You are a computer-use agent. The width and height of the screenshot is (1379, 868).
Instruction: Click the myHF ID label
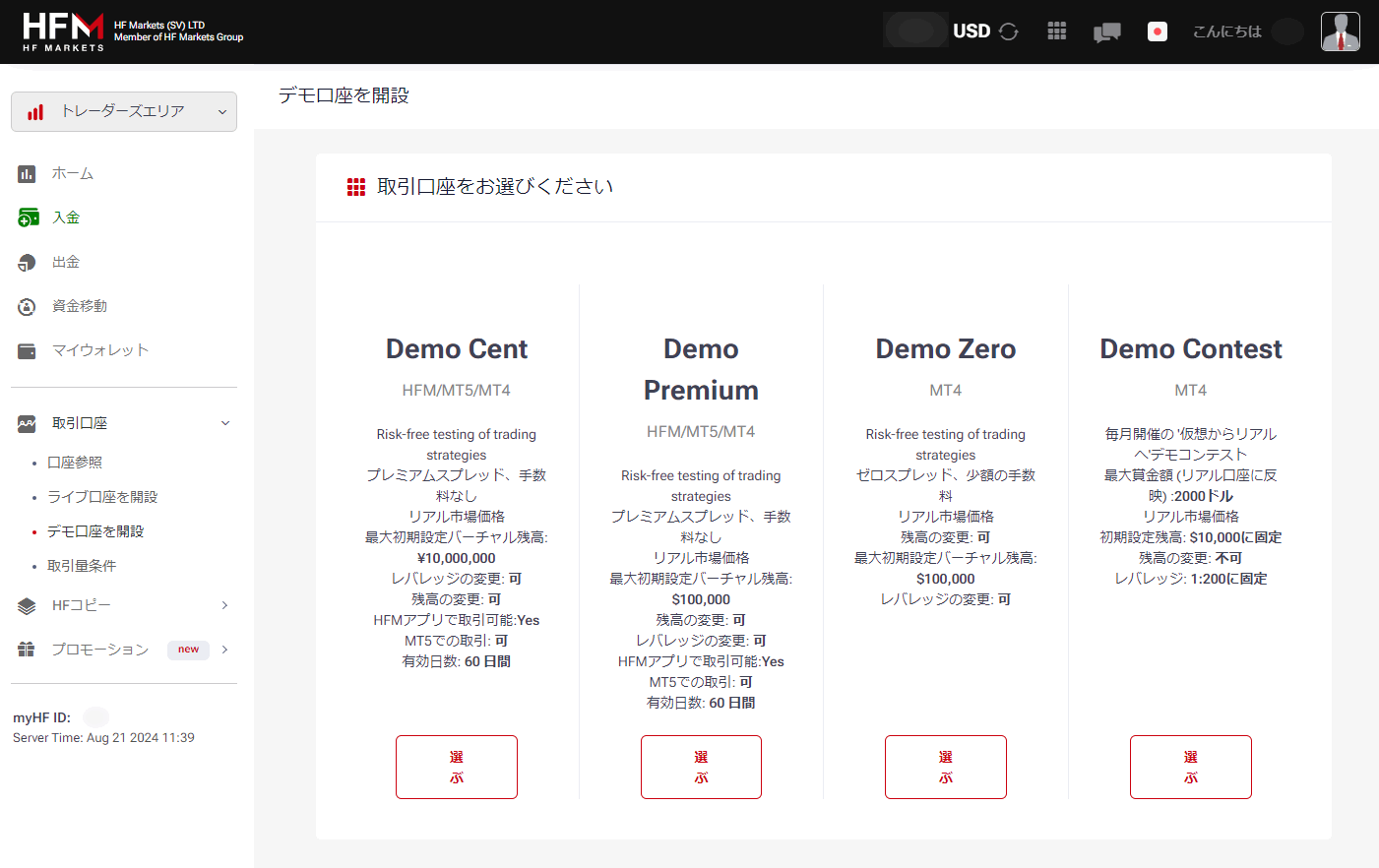coord(41,717)
